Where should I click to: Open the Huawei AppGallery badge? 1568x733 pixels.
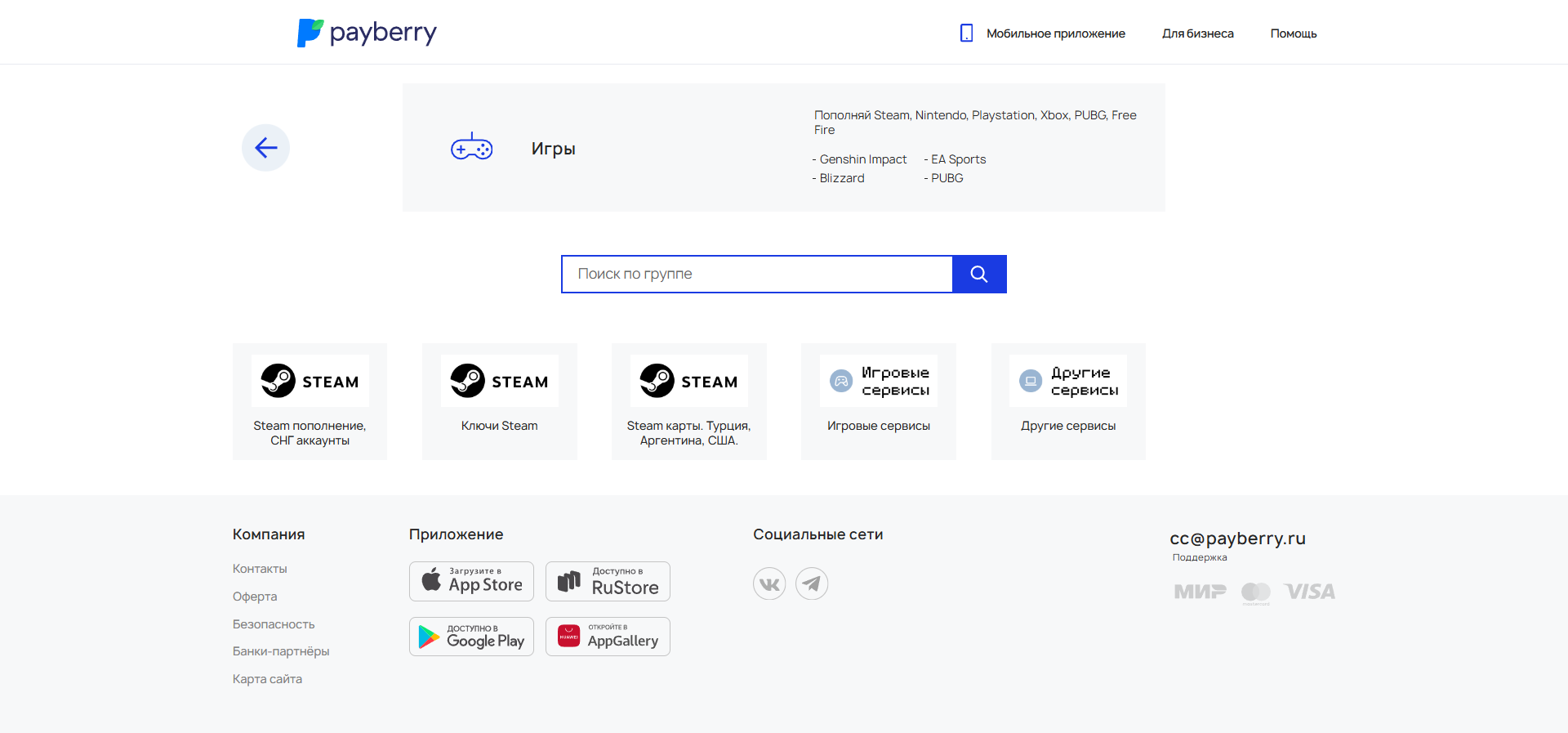[608, 637]
